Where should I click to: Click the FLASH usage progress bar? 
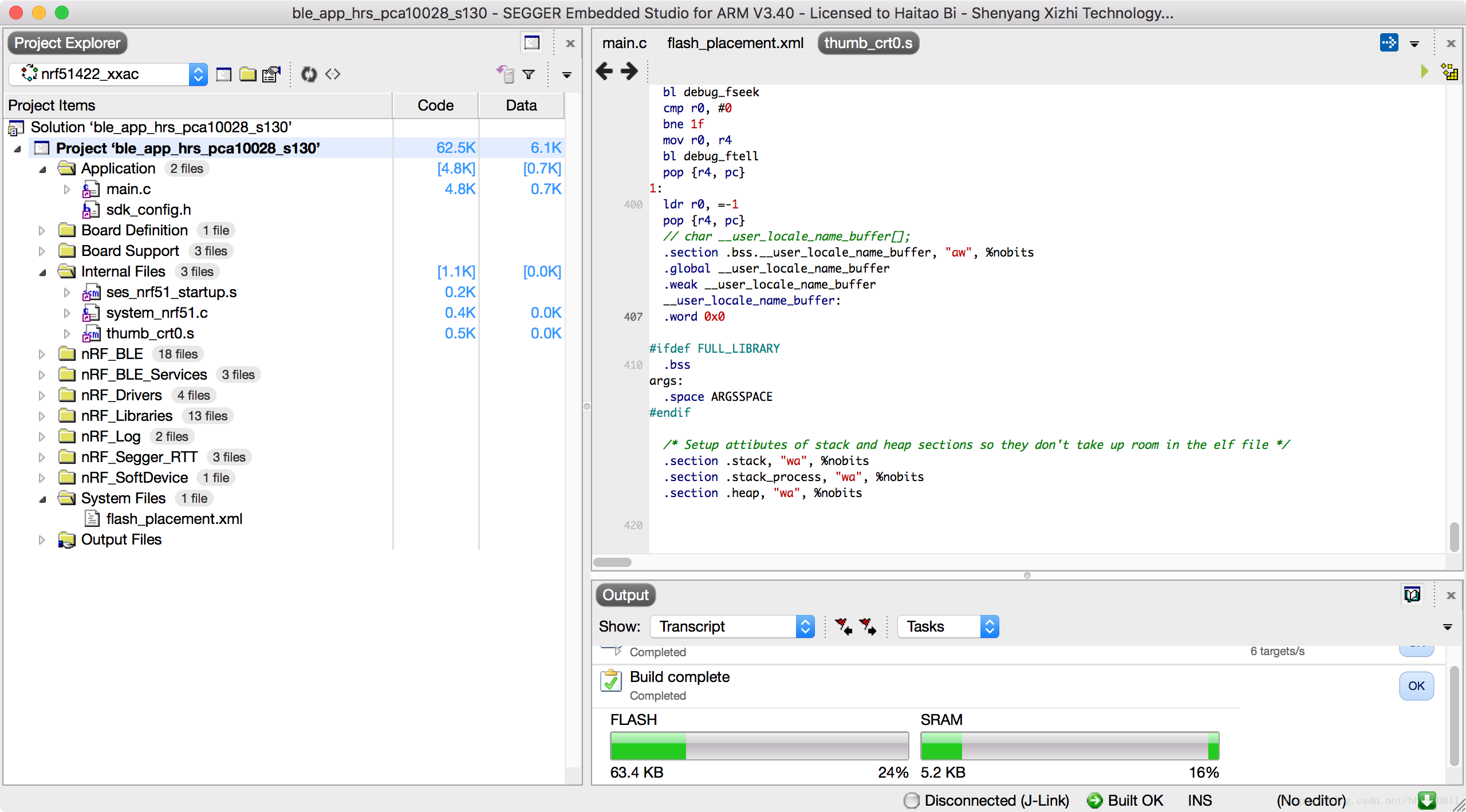pos(759,746)
